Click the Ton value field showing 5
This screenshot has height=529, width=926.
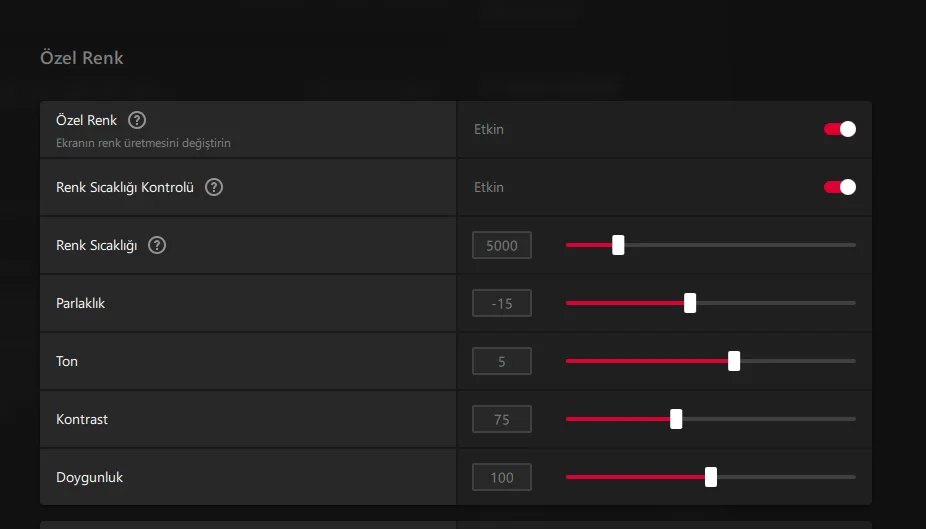[x=502, y=361]
